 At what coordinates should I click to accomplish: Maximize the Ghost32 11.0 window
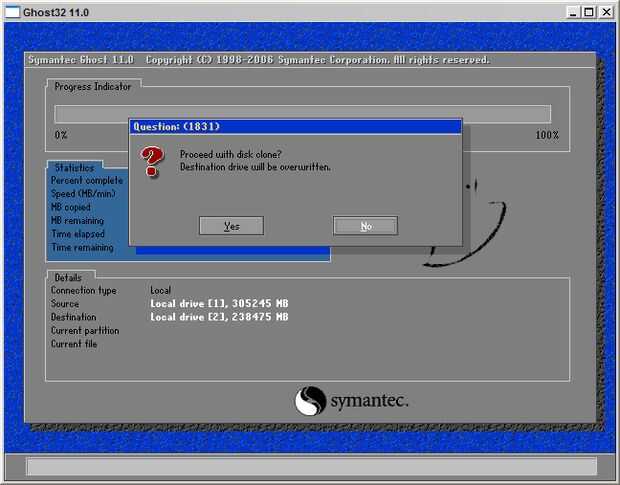[x=589, y=12]
